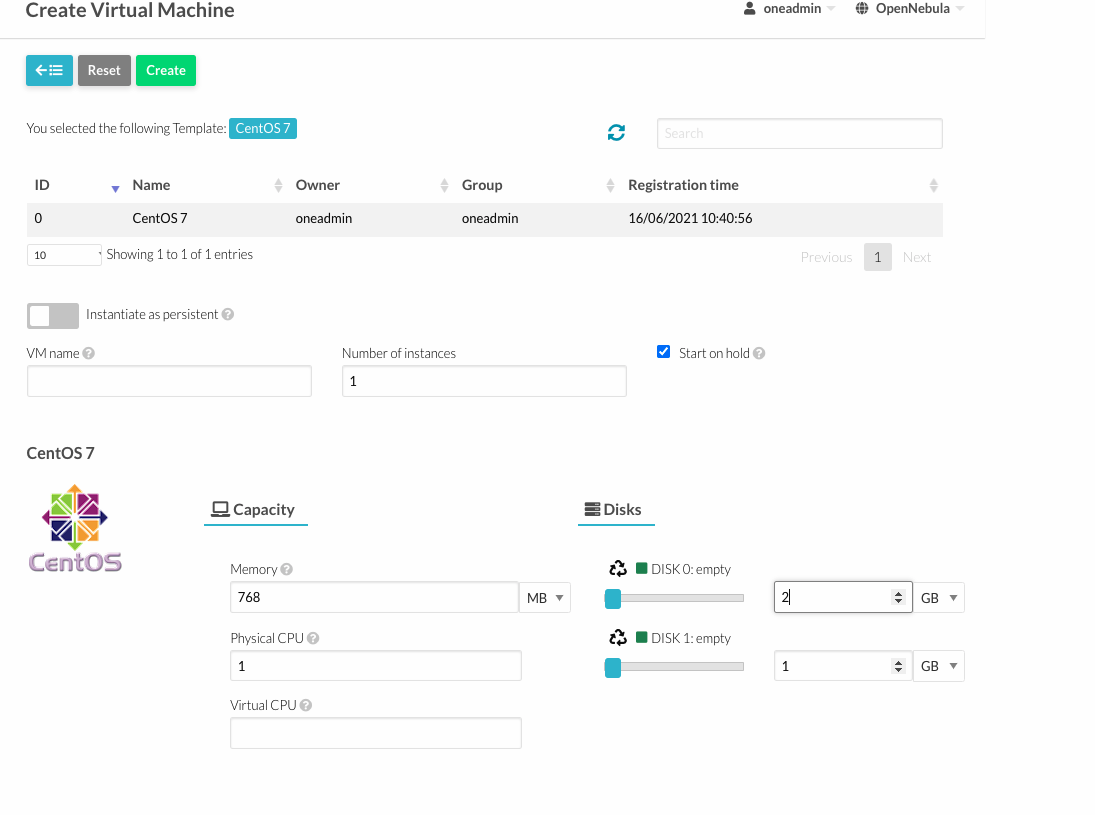View VM name help icon
The height and width of the screenshot is (815, 1095).
point(88,353)
